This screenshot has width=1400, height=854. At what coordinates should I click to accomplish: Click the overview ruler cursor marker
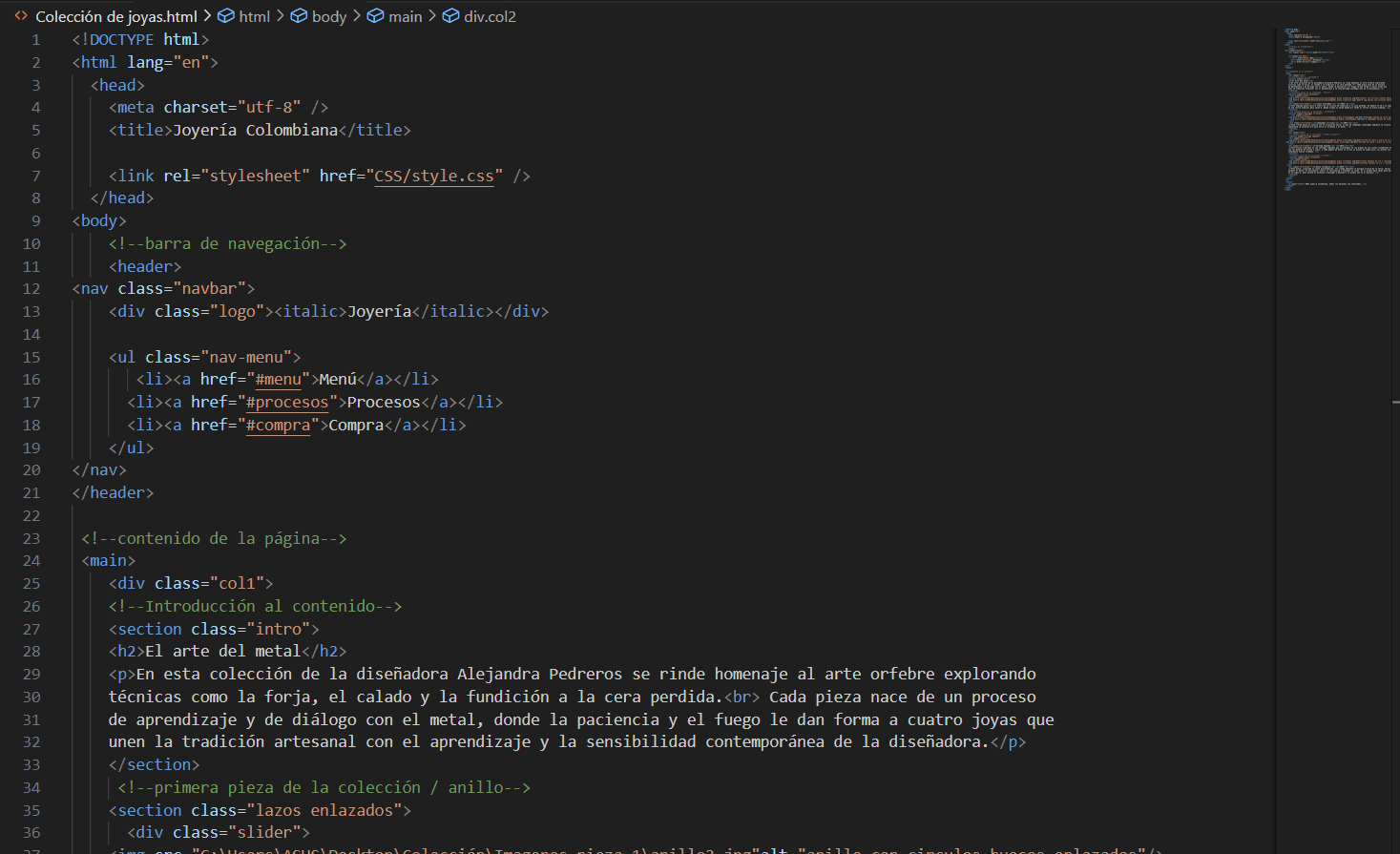(1395, 403)
